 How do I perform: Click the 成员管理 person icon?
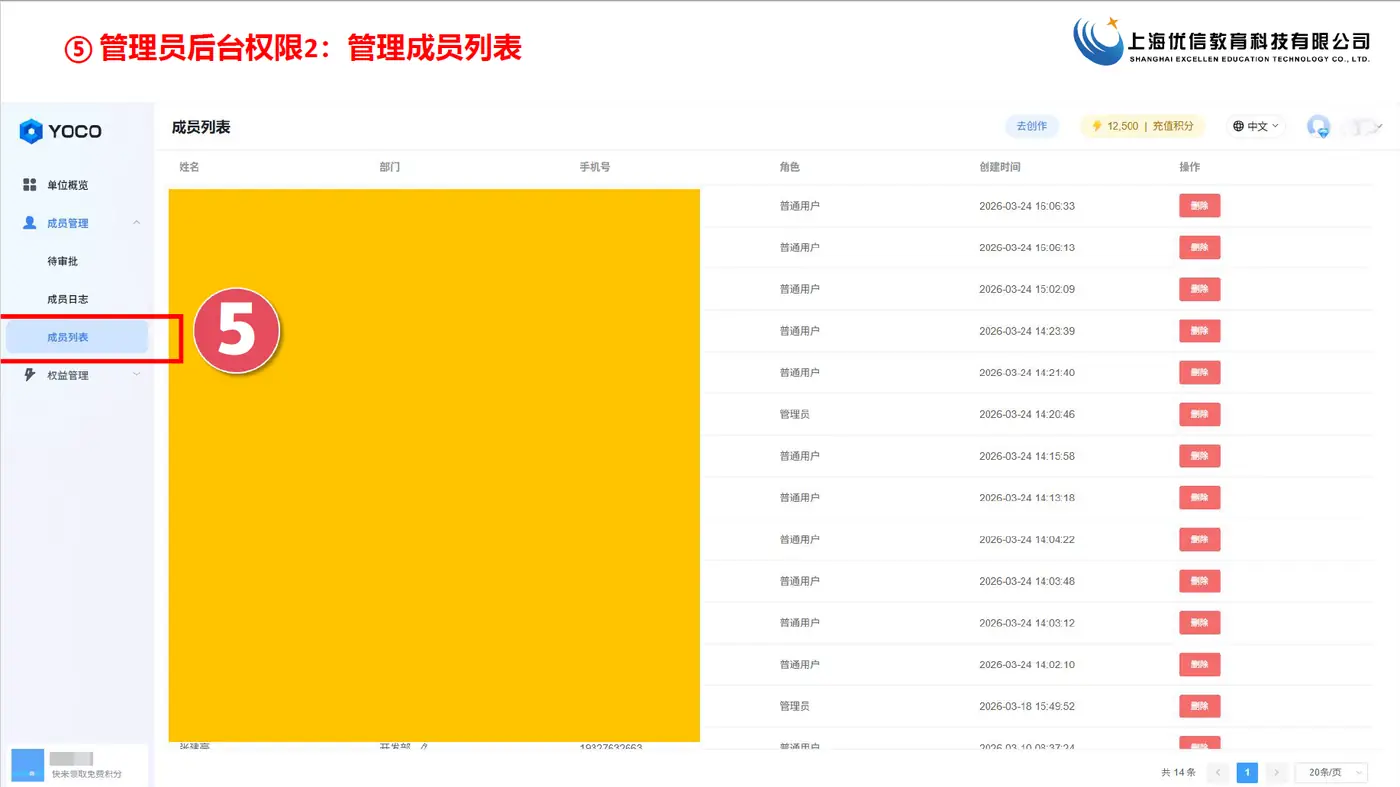point(30,223)
